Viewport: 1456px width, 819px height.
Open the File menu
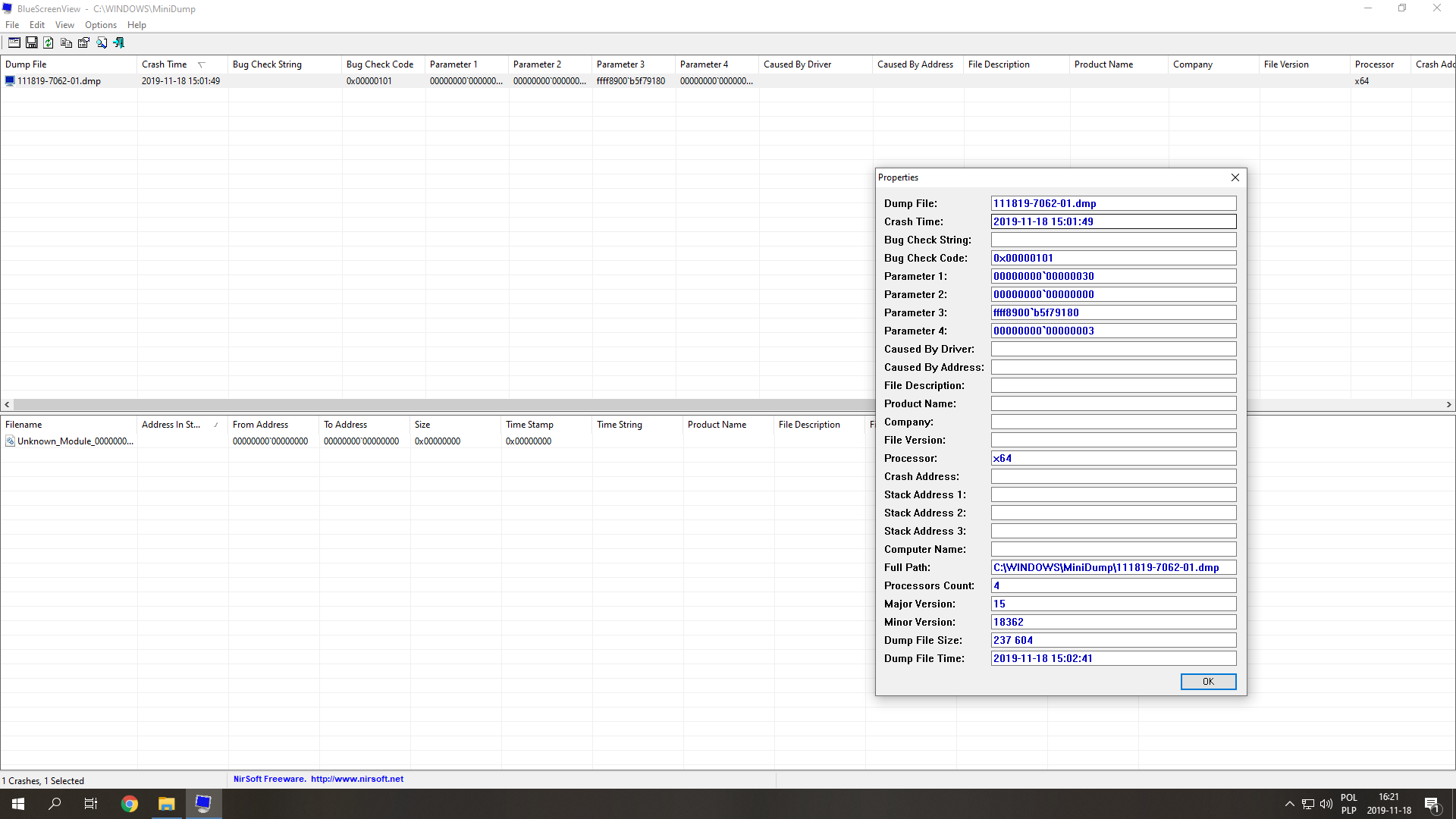12,25
